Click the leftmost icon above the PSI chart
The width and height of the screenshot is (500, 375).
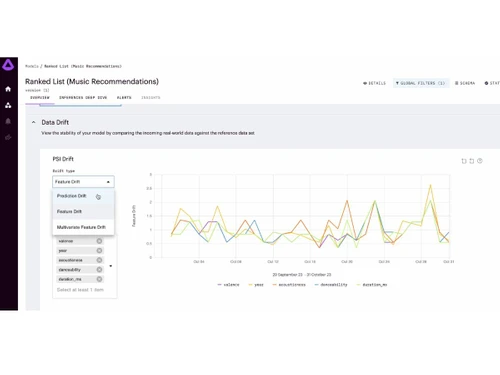click(464, 161)
